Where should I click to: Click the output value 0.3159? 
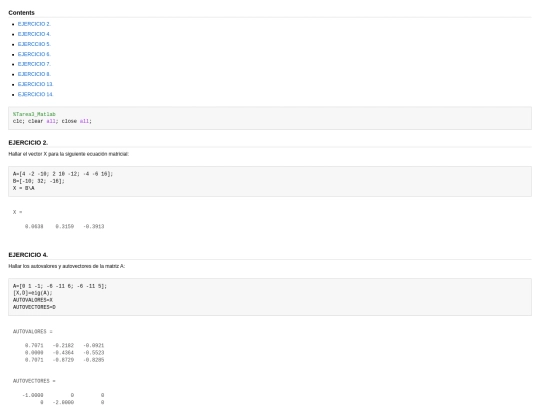tap(65, 226)
